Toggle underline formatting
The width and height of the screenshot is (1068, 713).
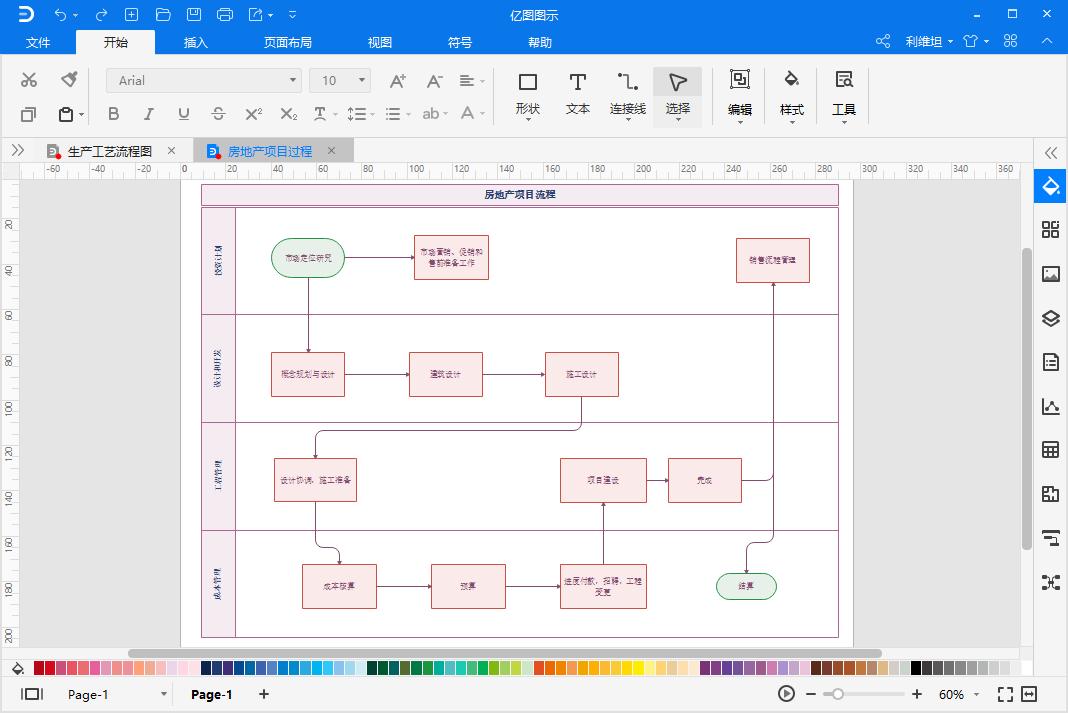point(183,114)
